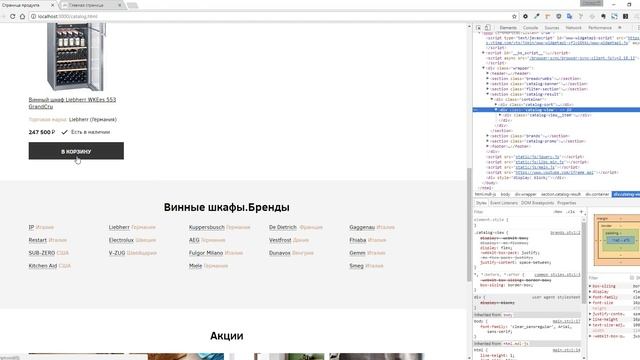Click the Computed pane filter field
This screenshot has height=360, width=640.
(x=608, y=278)
